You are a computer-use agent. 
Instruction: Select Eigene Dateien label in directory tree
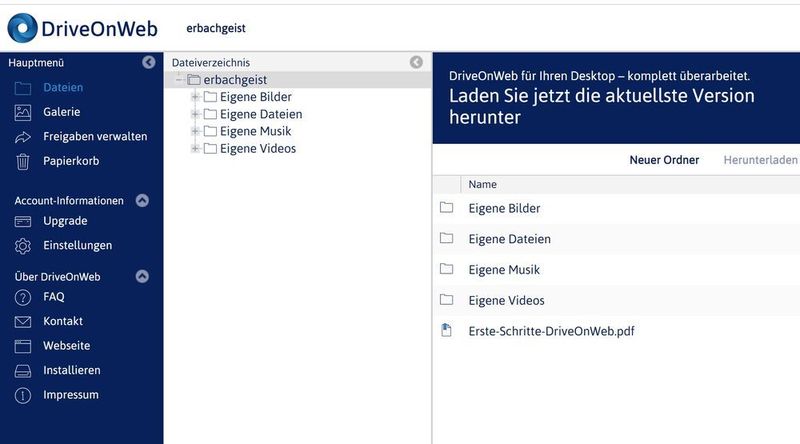[x=261, y=114]
